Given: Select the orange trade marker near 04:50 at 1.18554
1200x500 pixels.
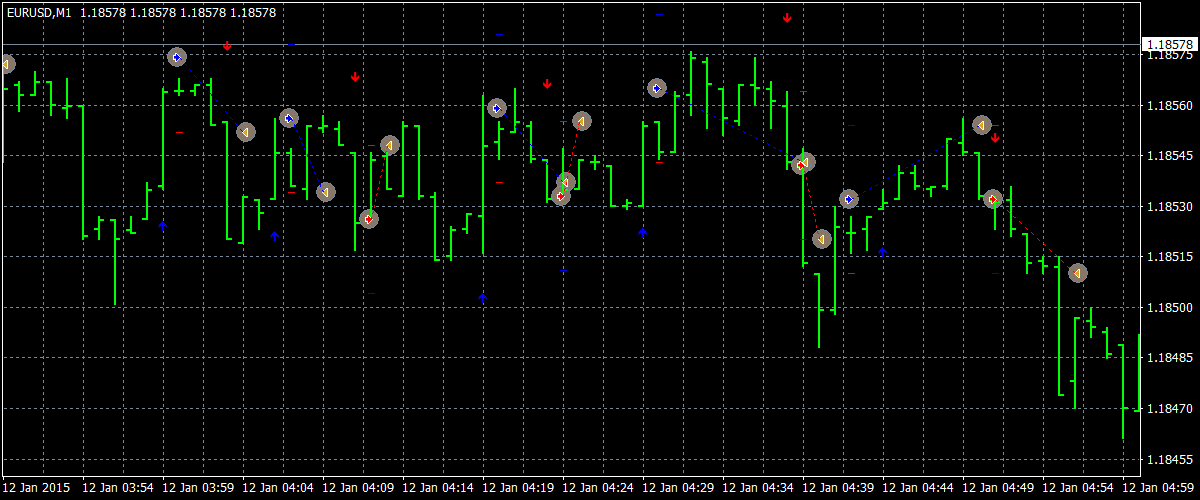Looking at the screenshot, I should [x=982, y=125].
